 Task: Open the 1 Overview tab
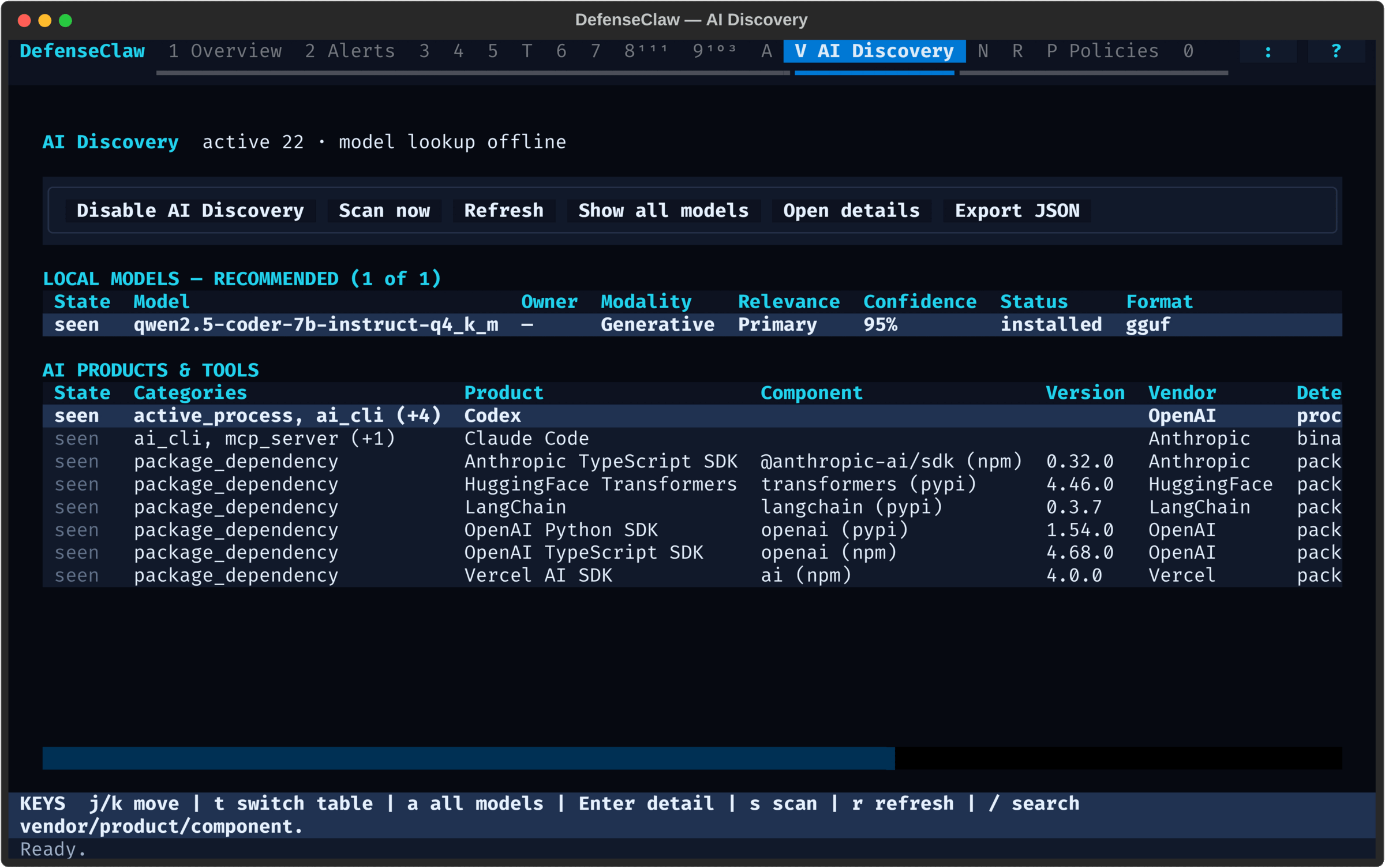point(225,51)
